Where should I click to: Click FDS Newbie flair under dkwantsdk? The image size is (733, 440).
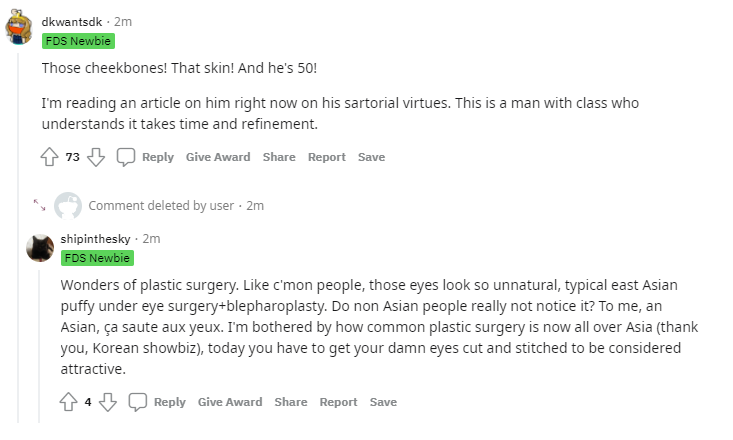click(x=78, y=41)
